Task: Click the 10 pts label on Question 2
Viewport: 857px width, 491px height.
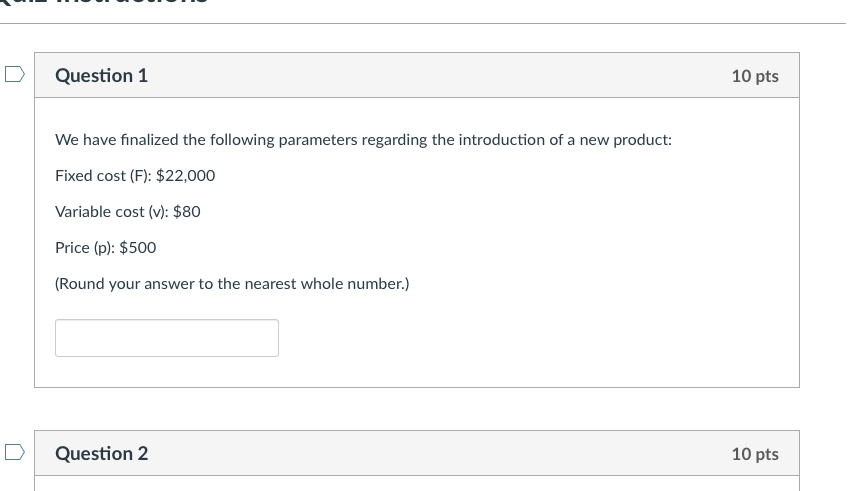Action: pos(754,454)
